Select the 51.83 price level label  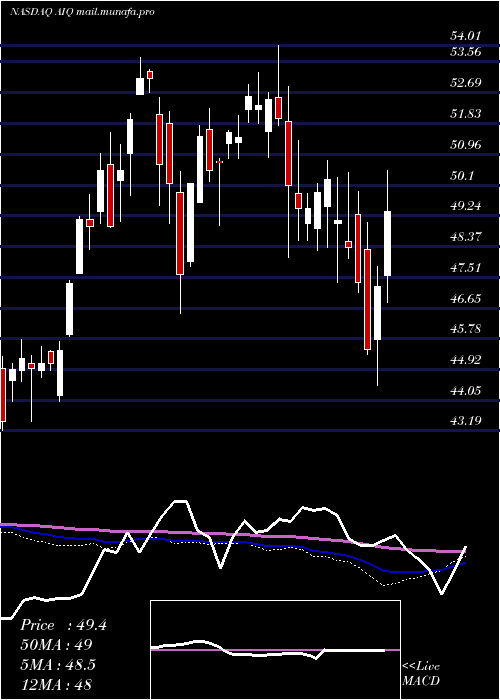(466, 114)
